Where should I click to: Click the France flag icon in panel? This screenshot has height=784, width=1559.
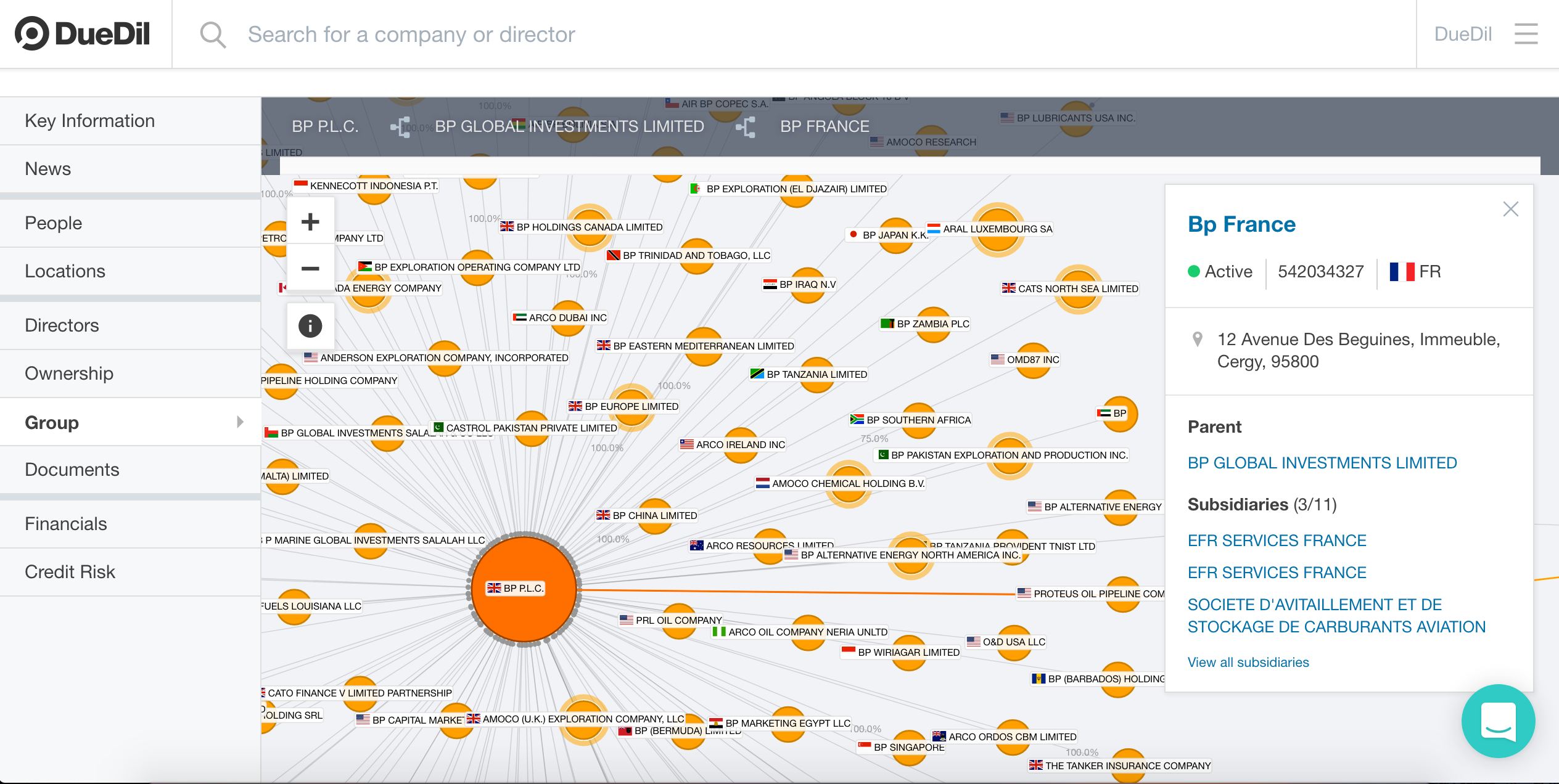pyautogui.click(x=1402, y=271)
